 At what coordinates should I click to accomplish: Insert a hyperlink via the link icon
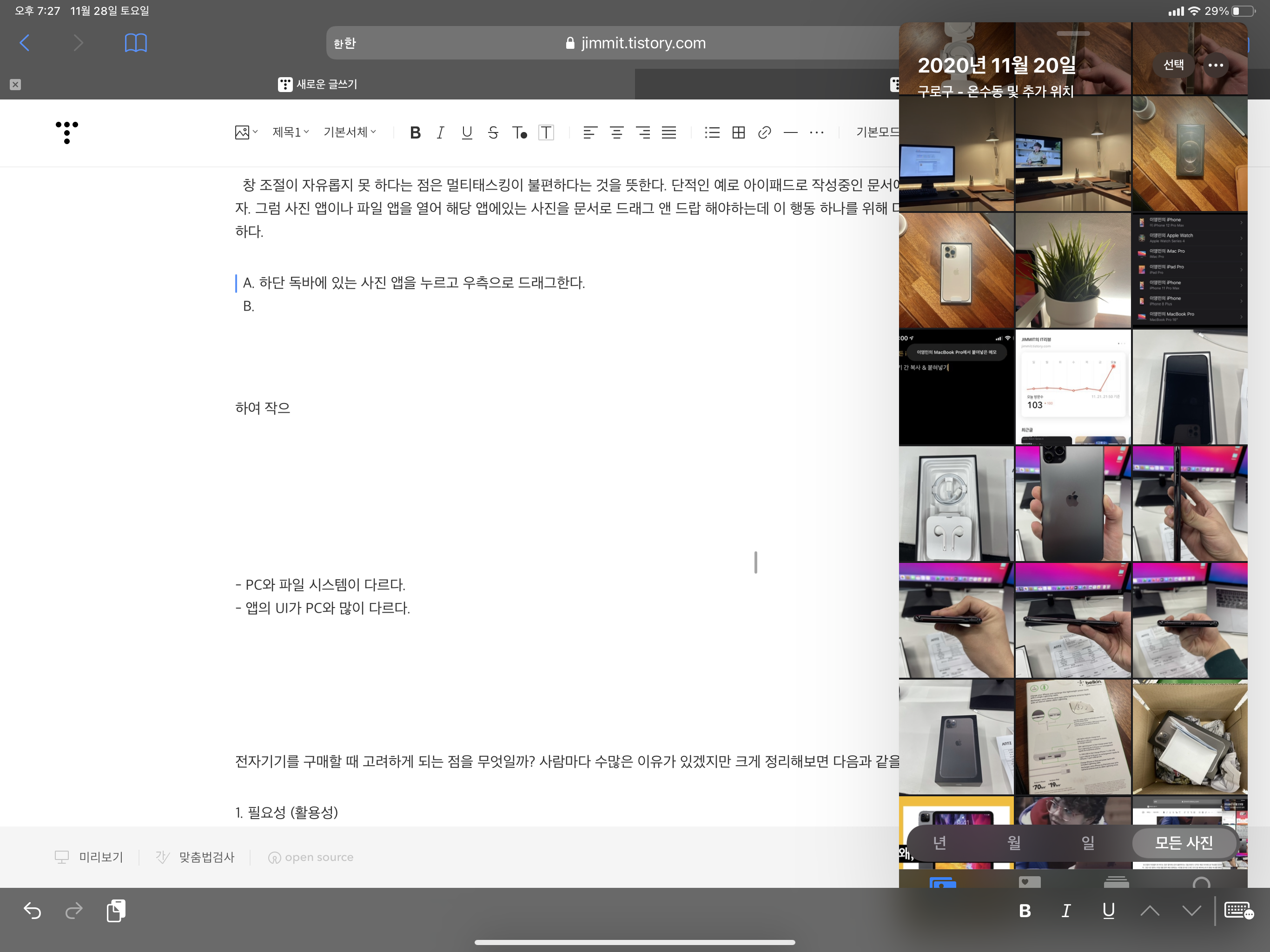764,132
